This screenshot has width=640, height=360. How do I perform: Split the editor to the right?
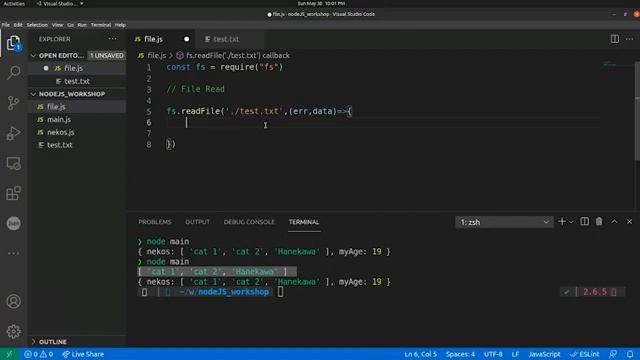pos(614,39)
